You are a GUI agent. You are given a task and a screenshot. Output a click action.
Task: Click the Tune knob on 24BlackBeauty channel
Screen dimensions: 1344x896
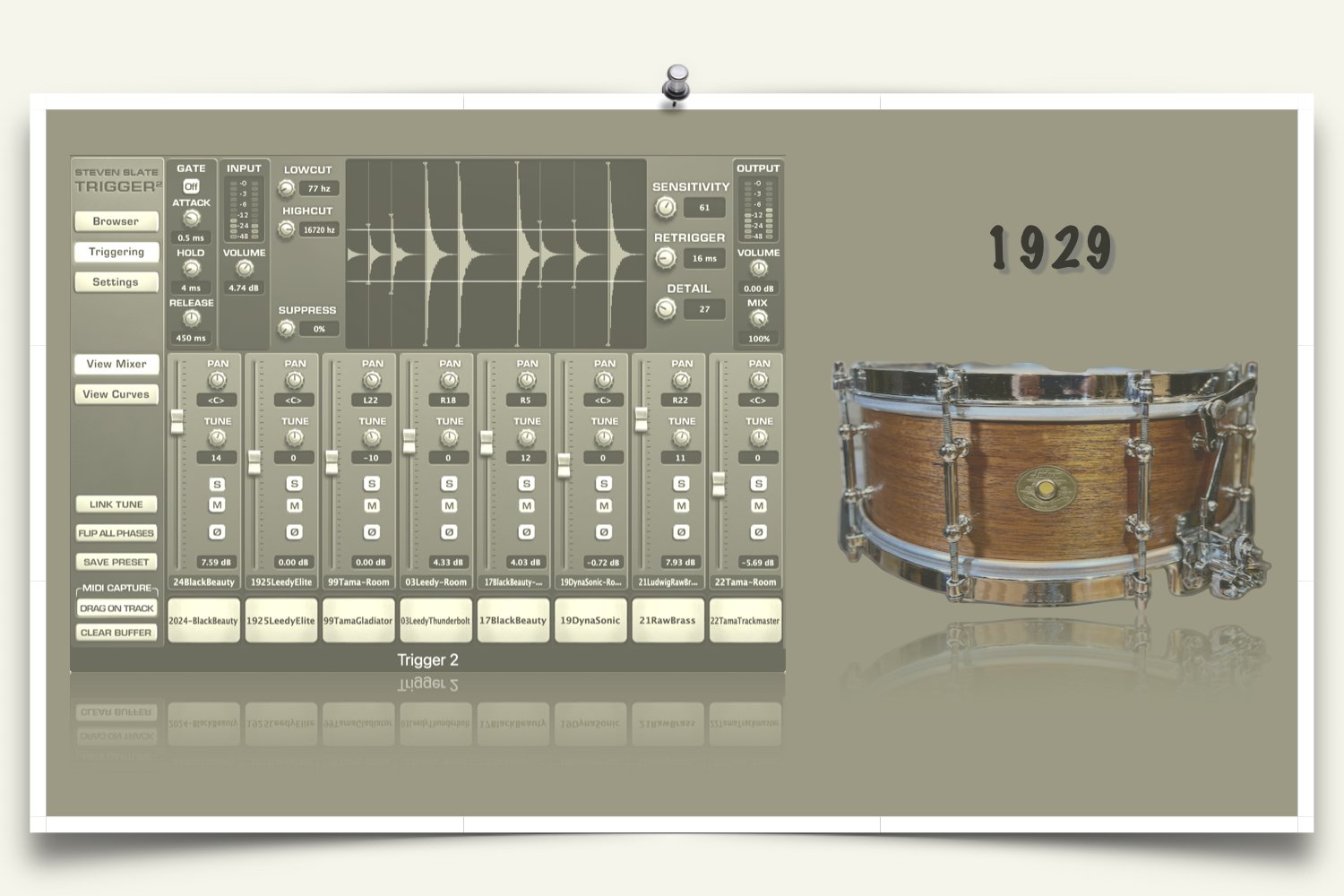[217, 438]
